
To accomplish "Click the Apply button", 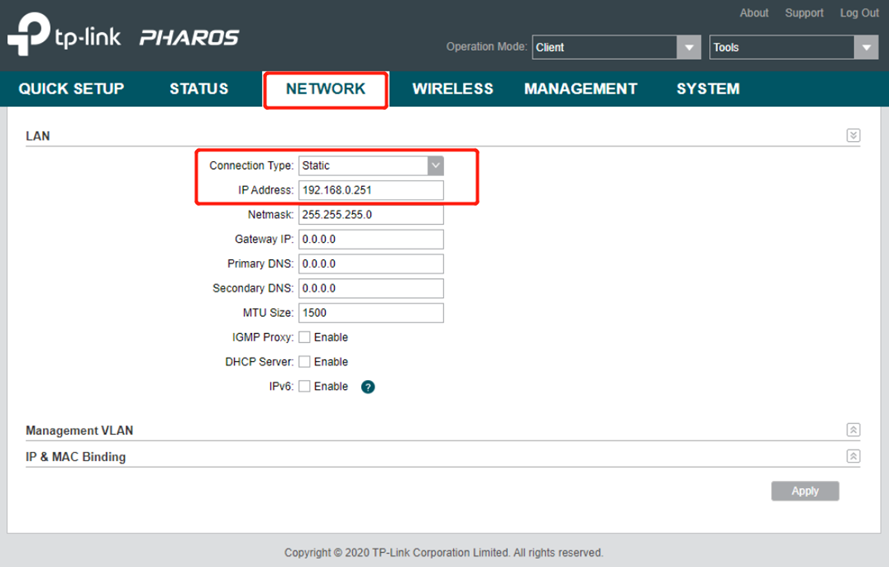I will [x=805, y=491].
